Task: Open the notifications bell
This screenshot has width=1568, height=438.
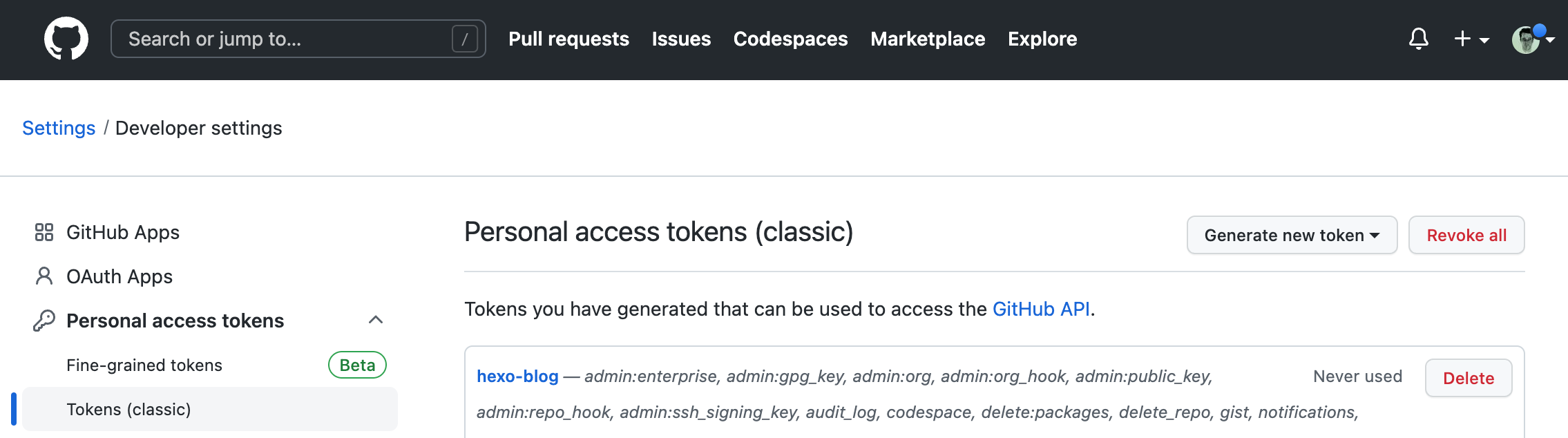Action: [1418, 39]
